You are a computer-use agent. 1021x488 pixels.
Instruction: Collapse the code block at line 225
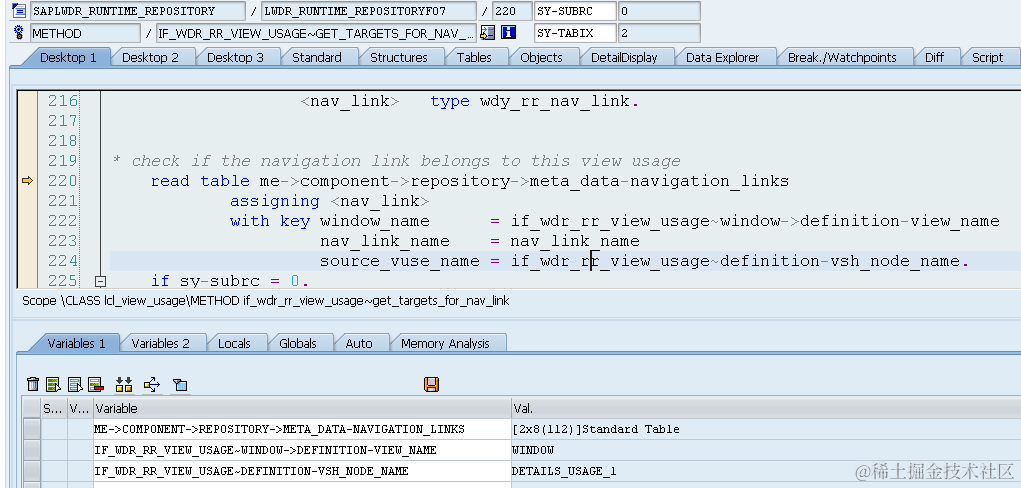point(100,281)
